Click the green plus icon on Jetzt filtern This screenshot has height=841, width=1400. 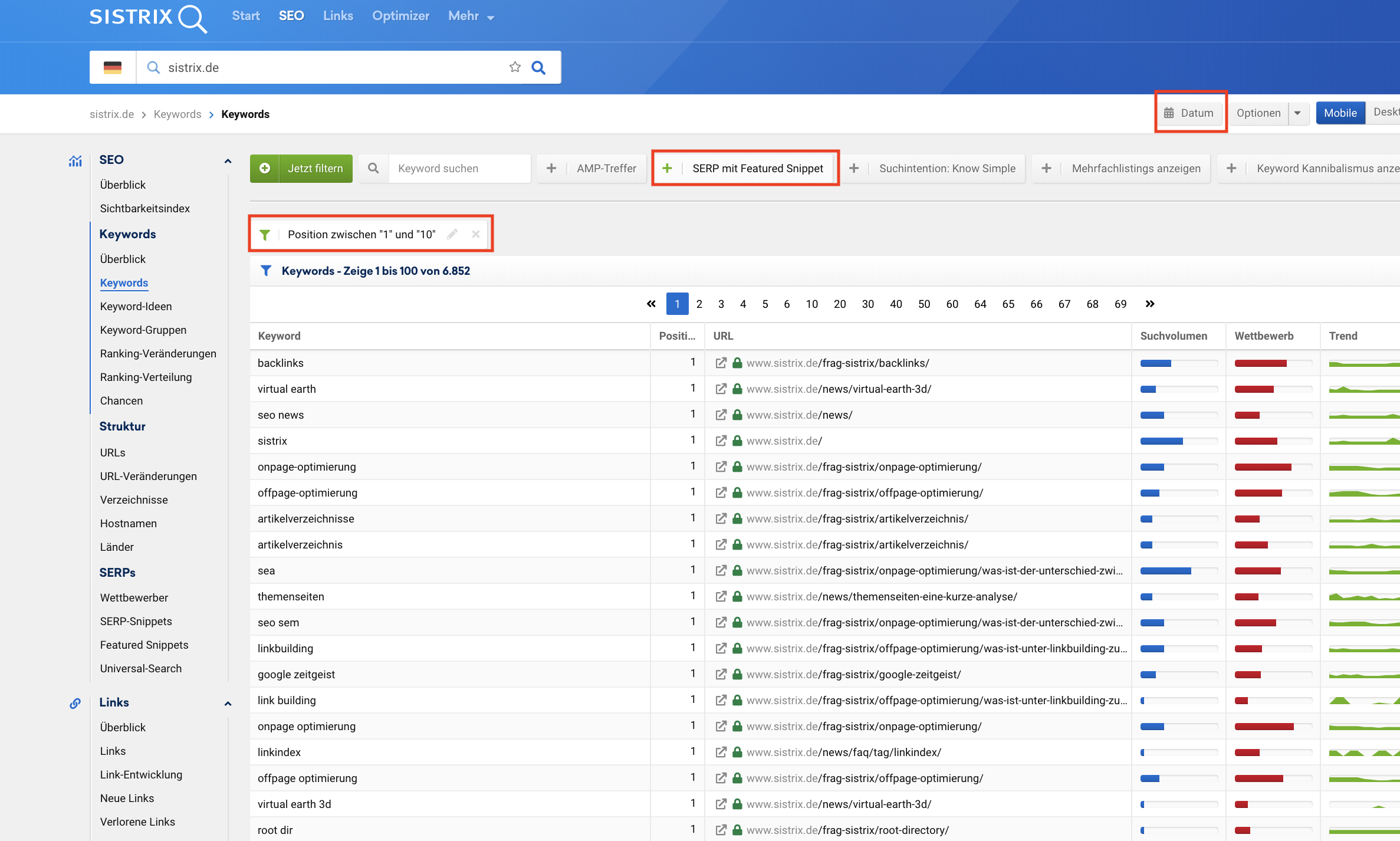coord(265,168)
